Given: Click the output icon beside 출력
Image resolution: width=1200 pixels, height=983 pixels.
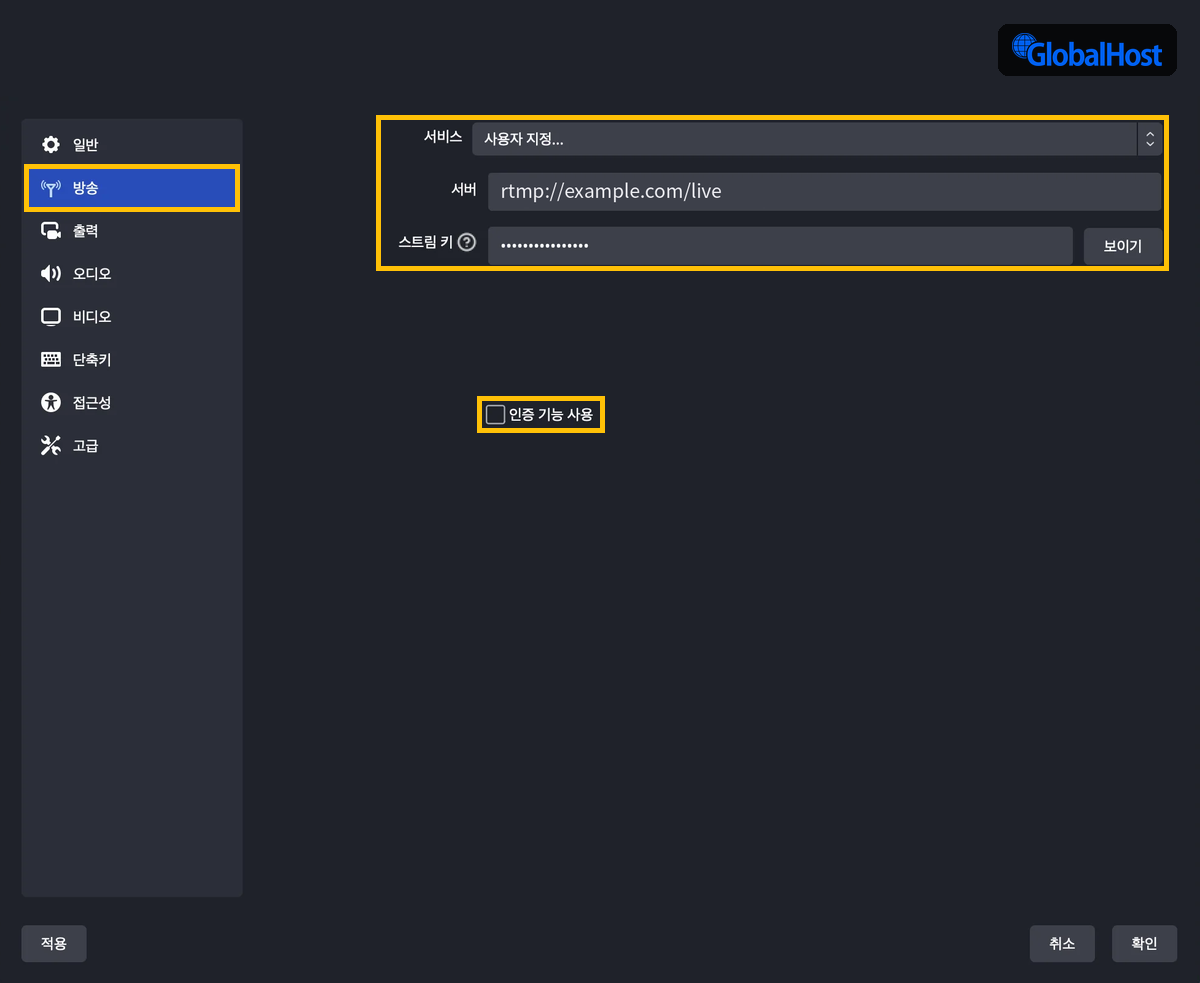Looking at the screenshot, I should coord(50,231).
